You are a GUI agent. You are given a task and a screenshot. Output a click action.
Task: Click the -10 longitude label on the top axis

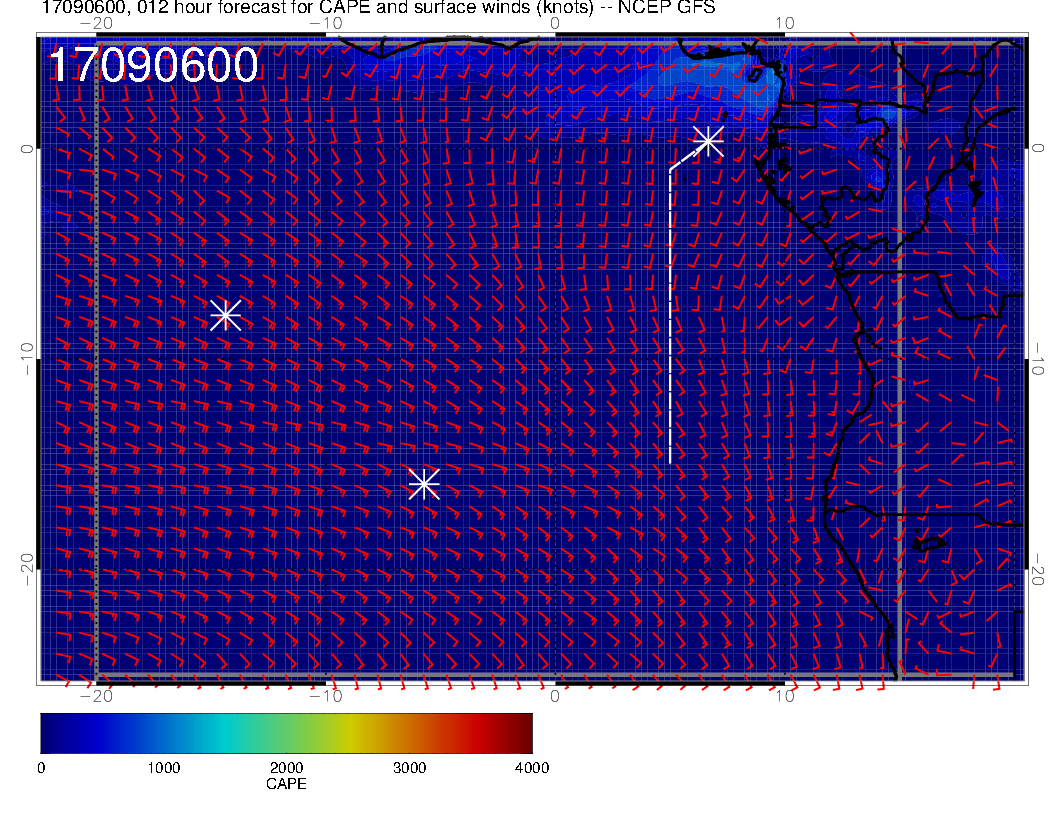pyautogui.click(x=325, y=22)
